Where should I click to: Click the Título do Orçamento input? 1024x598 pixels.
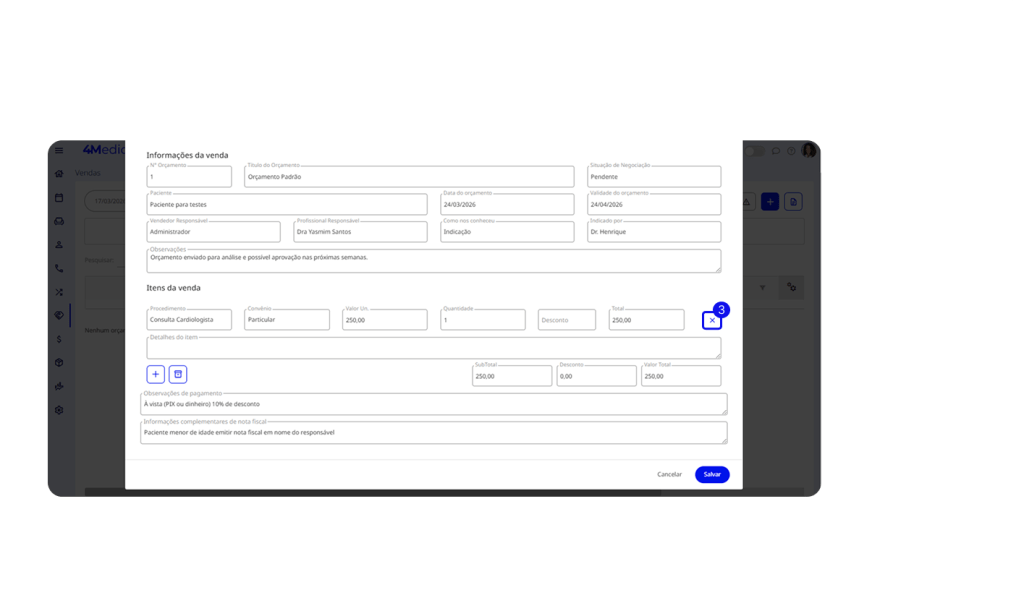[409, 177]
